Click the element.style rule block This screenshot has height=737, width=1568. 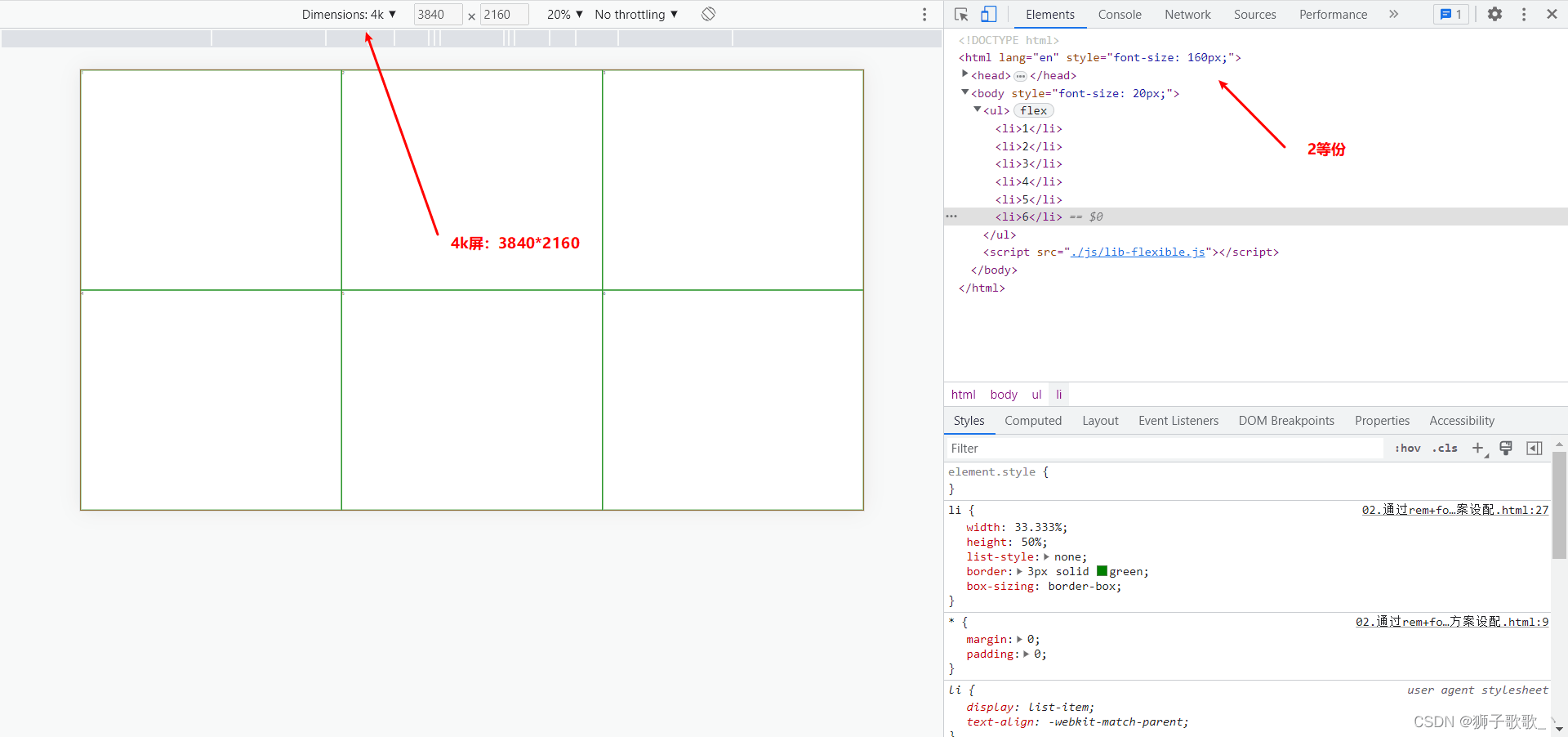click(1248, 480)
